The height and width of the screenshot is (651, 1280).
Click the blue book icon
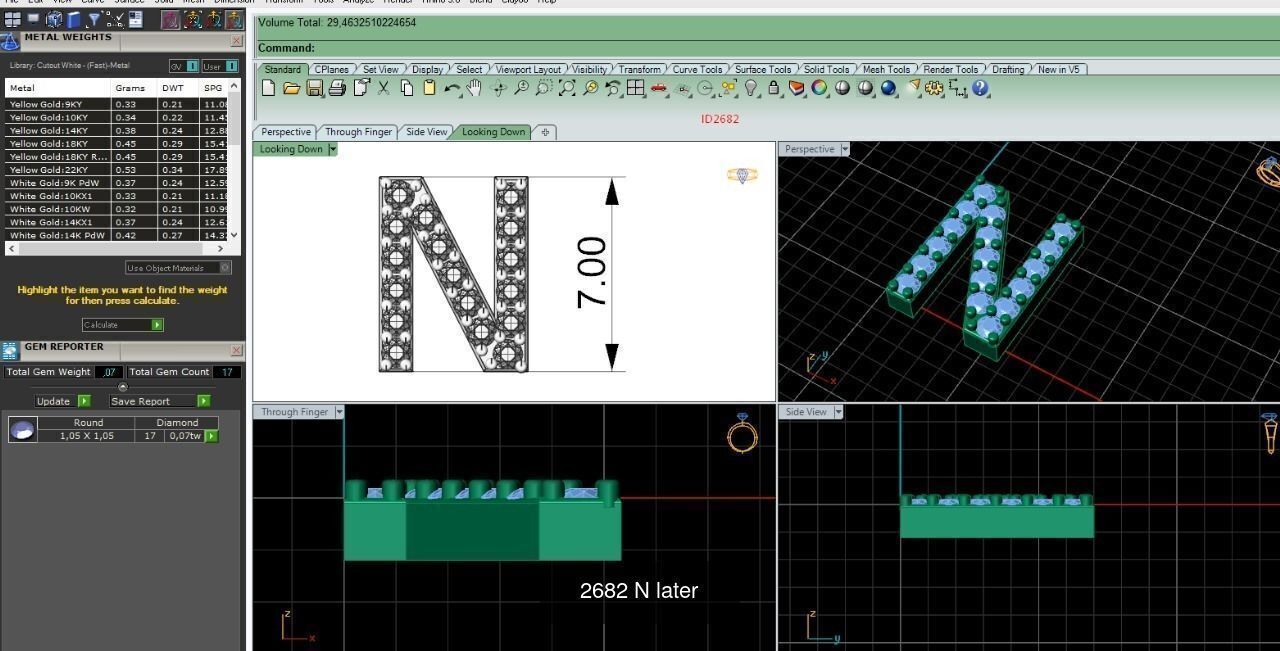[x=73, y=18]
